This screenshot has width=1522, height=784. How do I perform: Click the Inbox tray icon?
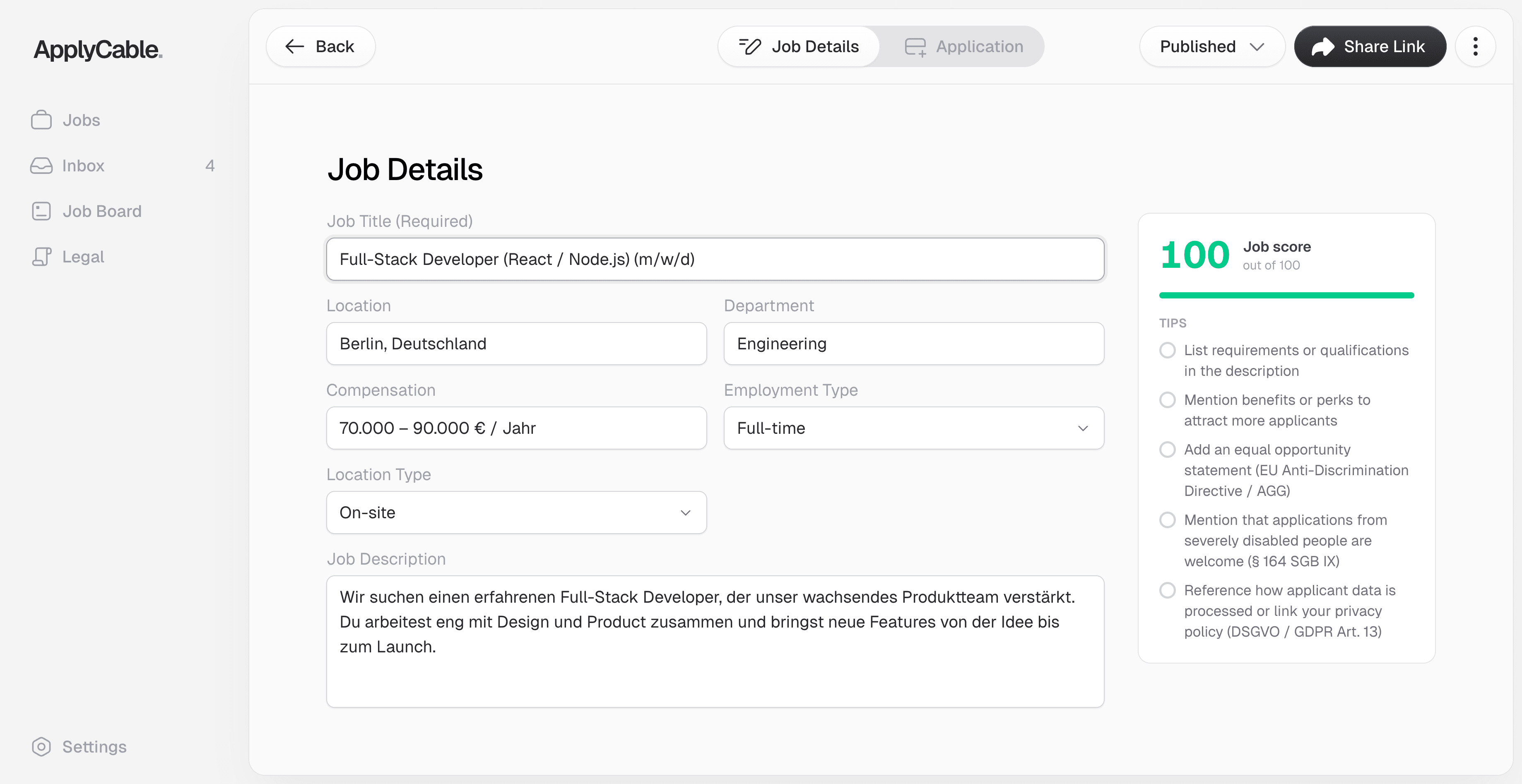coord(41,166)
